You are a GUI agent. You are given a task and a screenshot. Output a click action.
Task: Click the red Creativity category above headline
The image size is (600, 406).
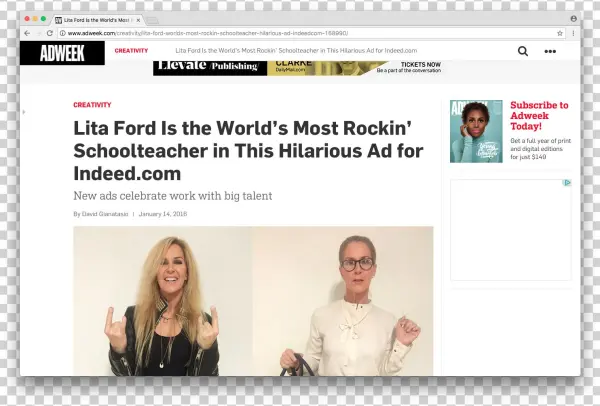click(x=92, y=105)
